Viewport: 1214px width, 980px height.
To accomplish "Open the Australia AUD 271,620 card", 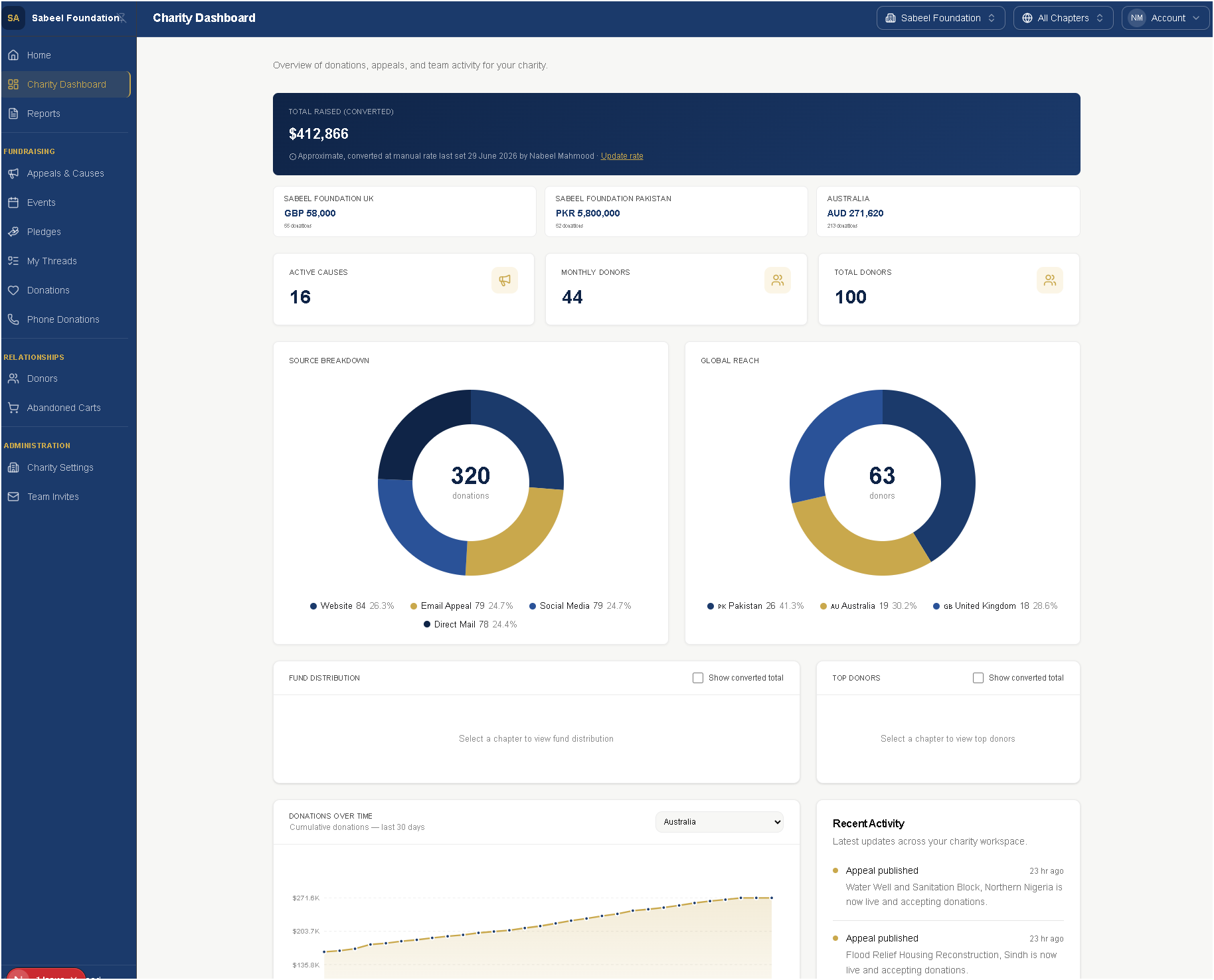I will point(948,211).
